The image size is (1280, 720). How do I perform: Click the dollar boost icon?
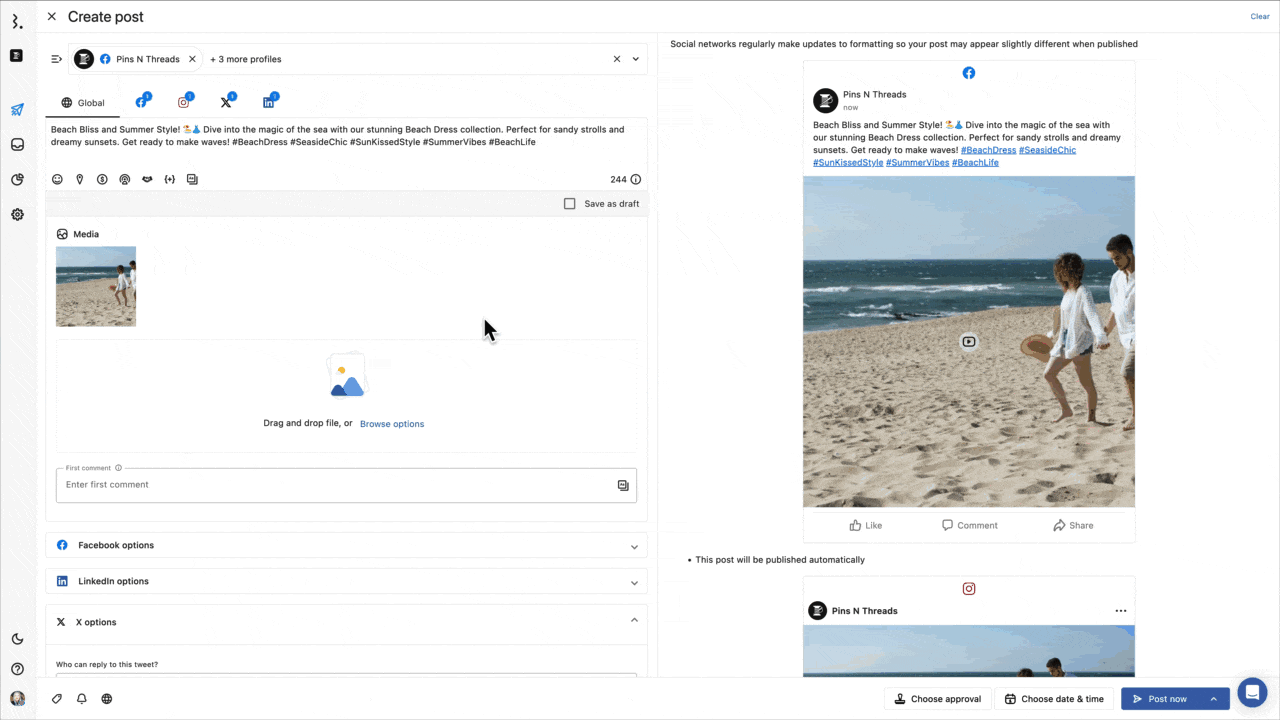[x=102, y=180]
